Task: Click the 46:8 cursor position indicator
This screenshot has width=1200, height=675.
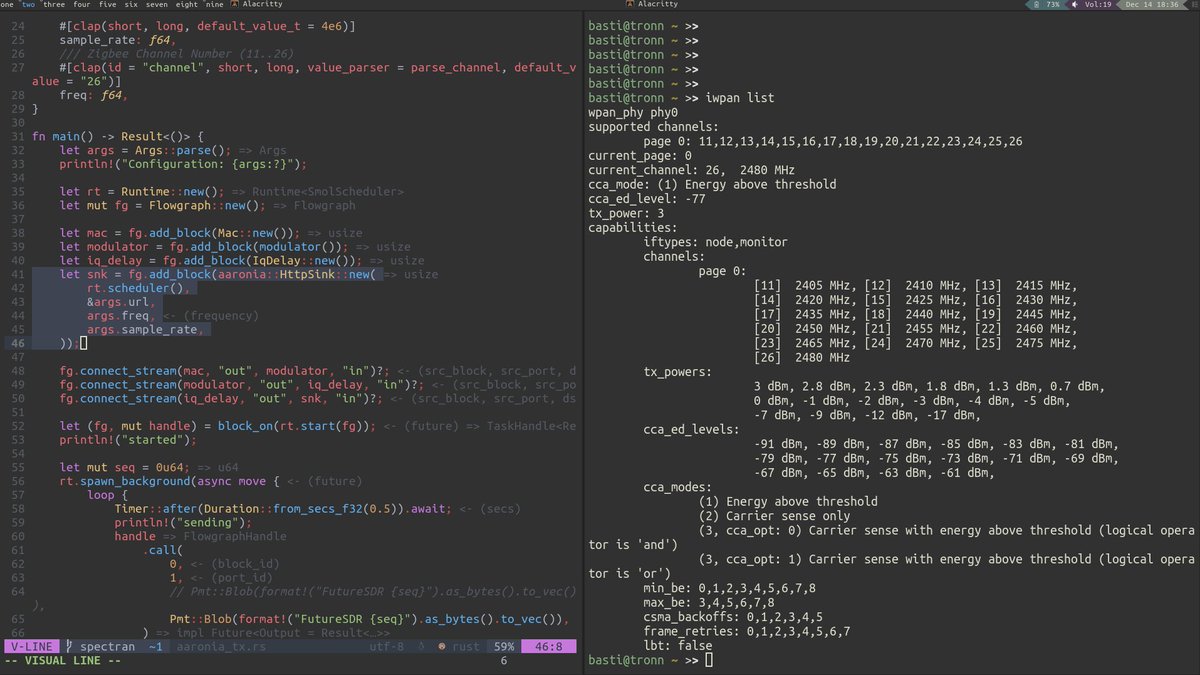Action: [551, 647]
